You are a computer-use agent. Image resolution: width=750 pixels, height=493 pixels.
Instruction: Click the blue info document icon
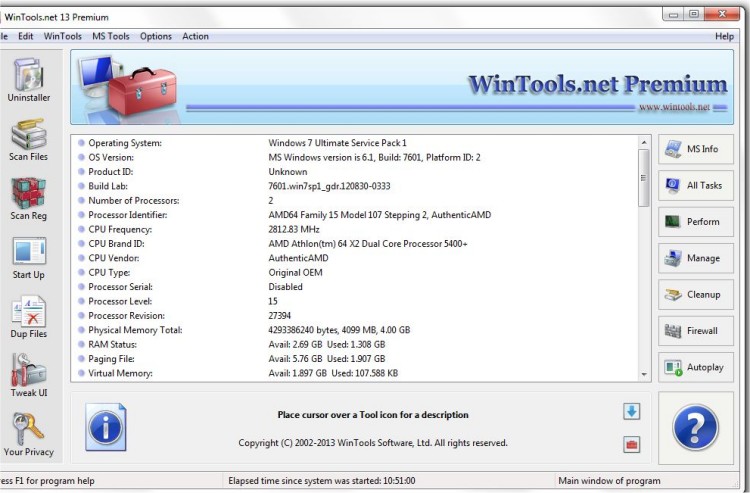tap(105, 427)
